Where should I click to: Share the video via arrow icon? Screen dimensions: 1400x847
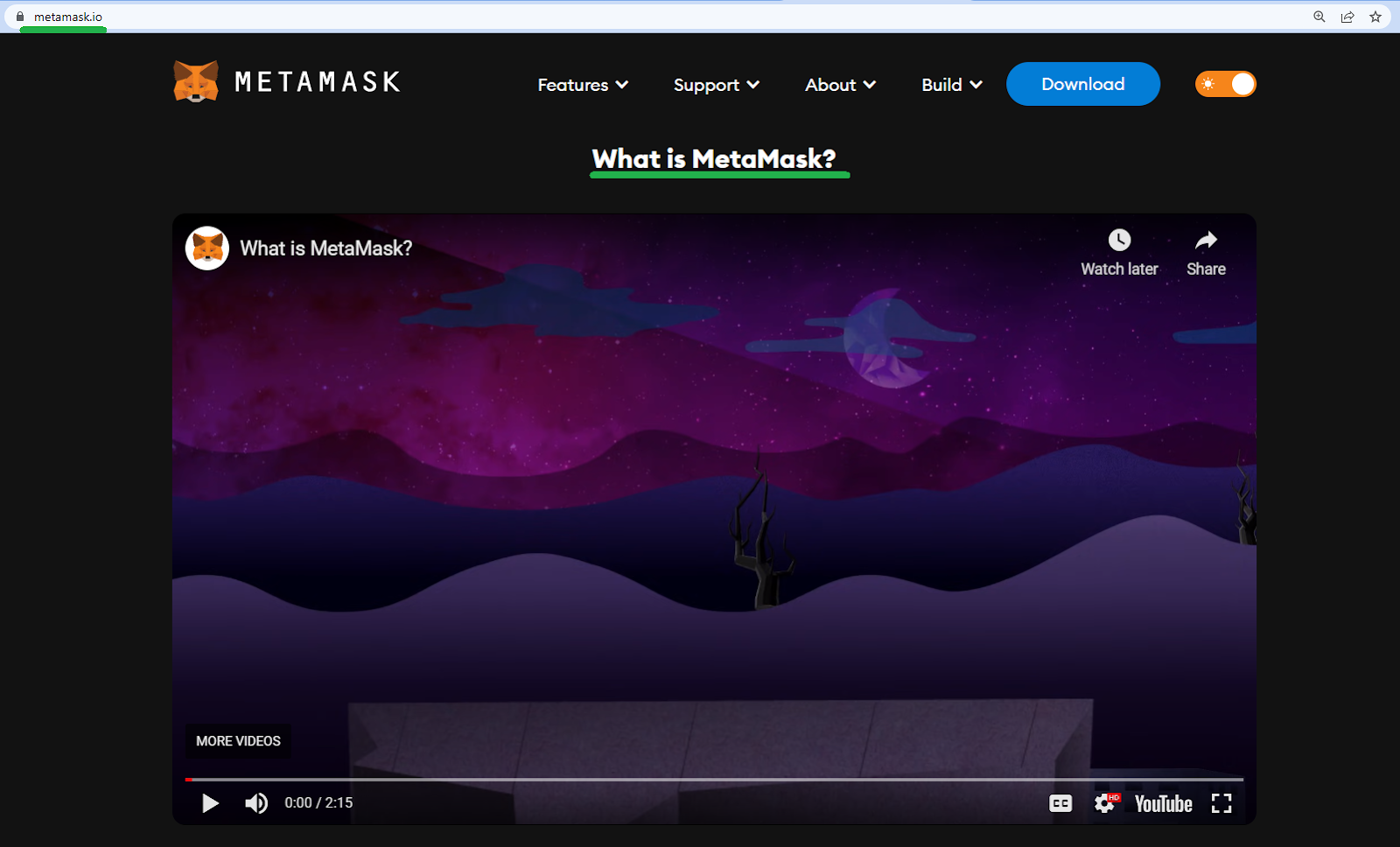coord(1206,240)
